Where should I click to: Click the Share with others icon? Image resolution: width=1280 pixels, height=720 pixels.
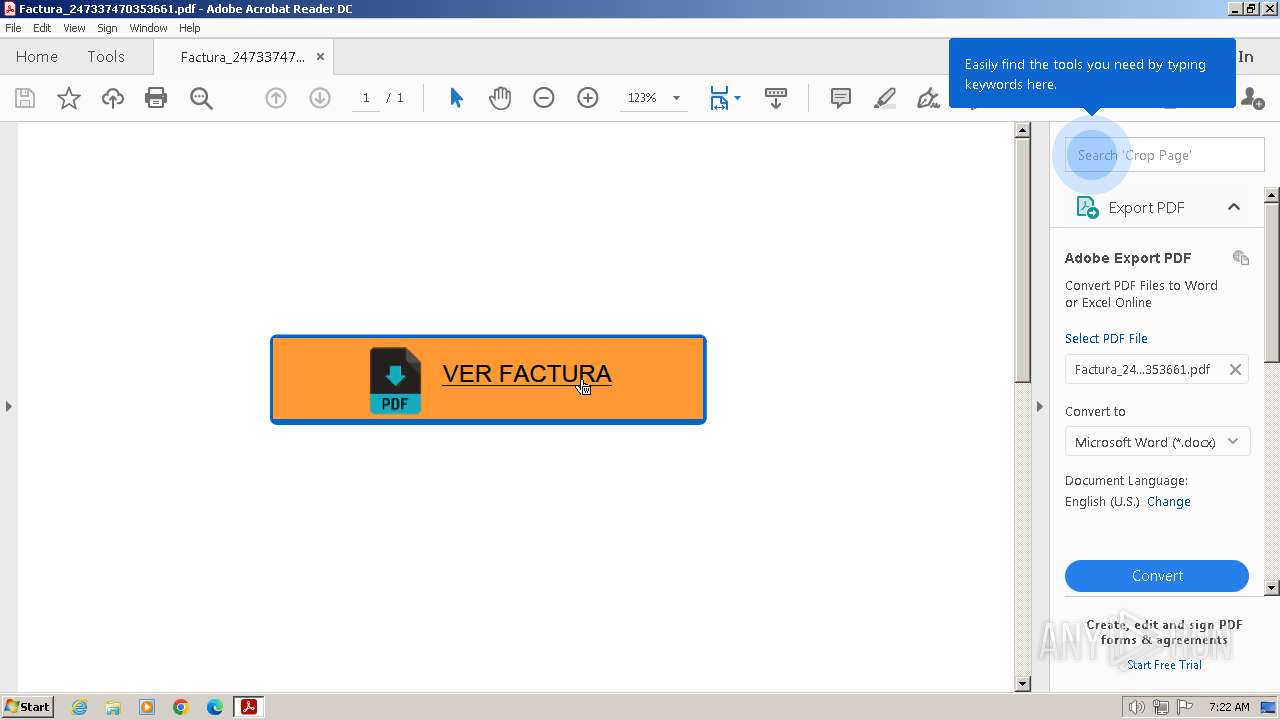pos(1252,98)
